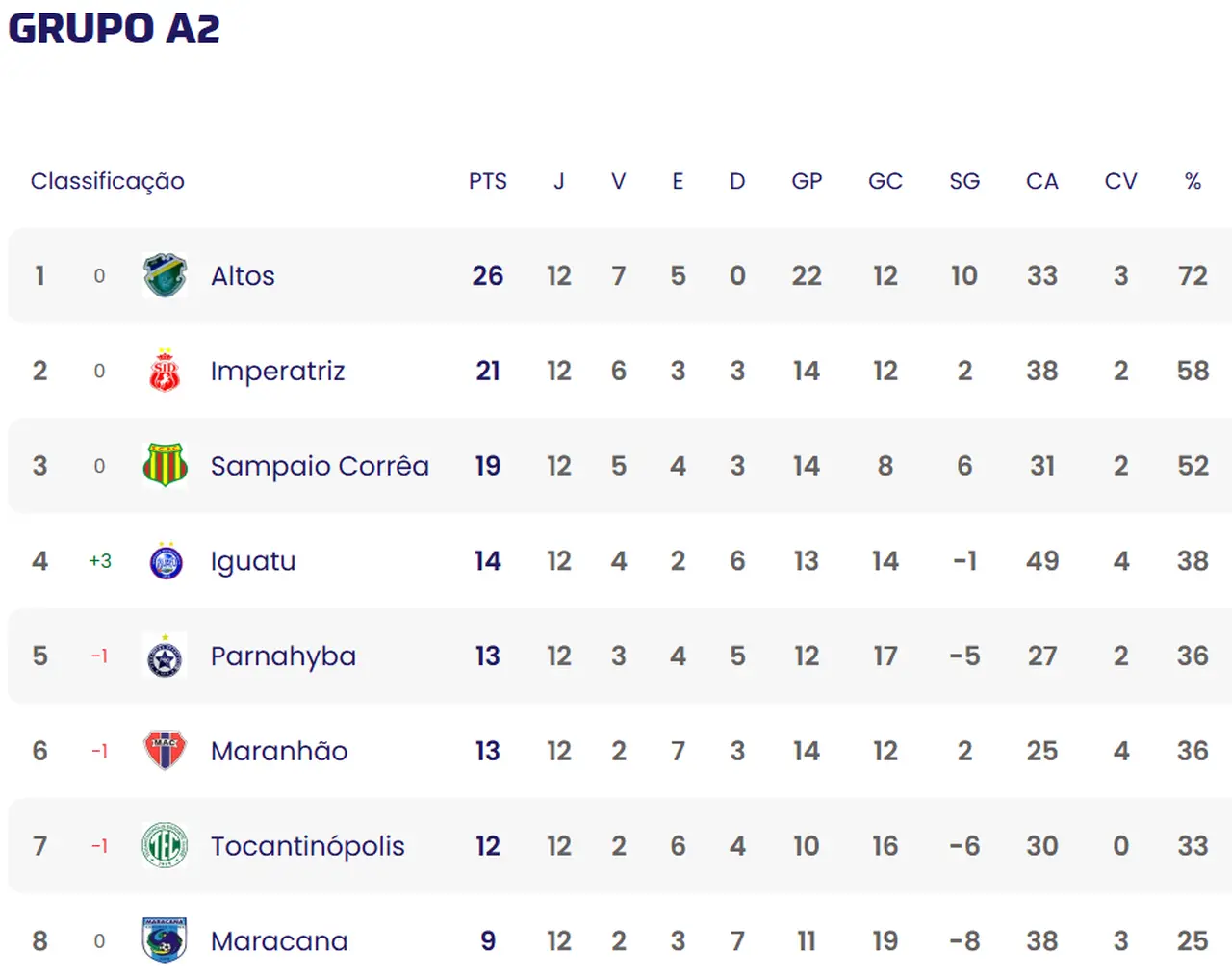This screenshot has width=1232, height=977.
Task: Click the GP column header
Action: (807, 181)
